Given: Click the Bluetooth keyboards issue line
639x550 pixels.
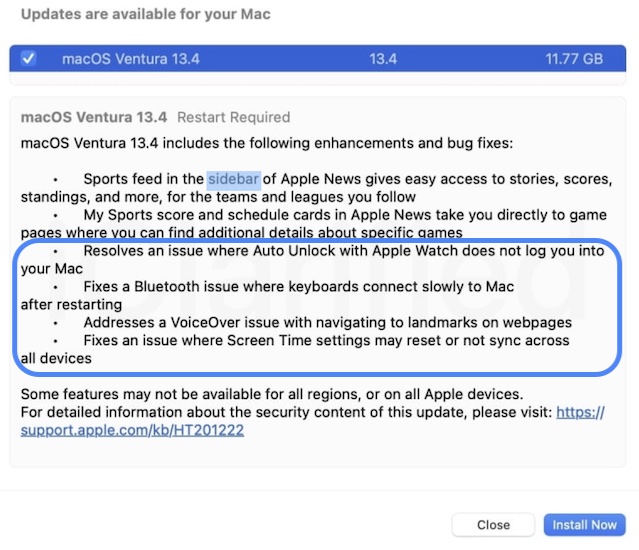Looking at the screenshot, I should [299, 287].
